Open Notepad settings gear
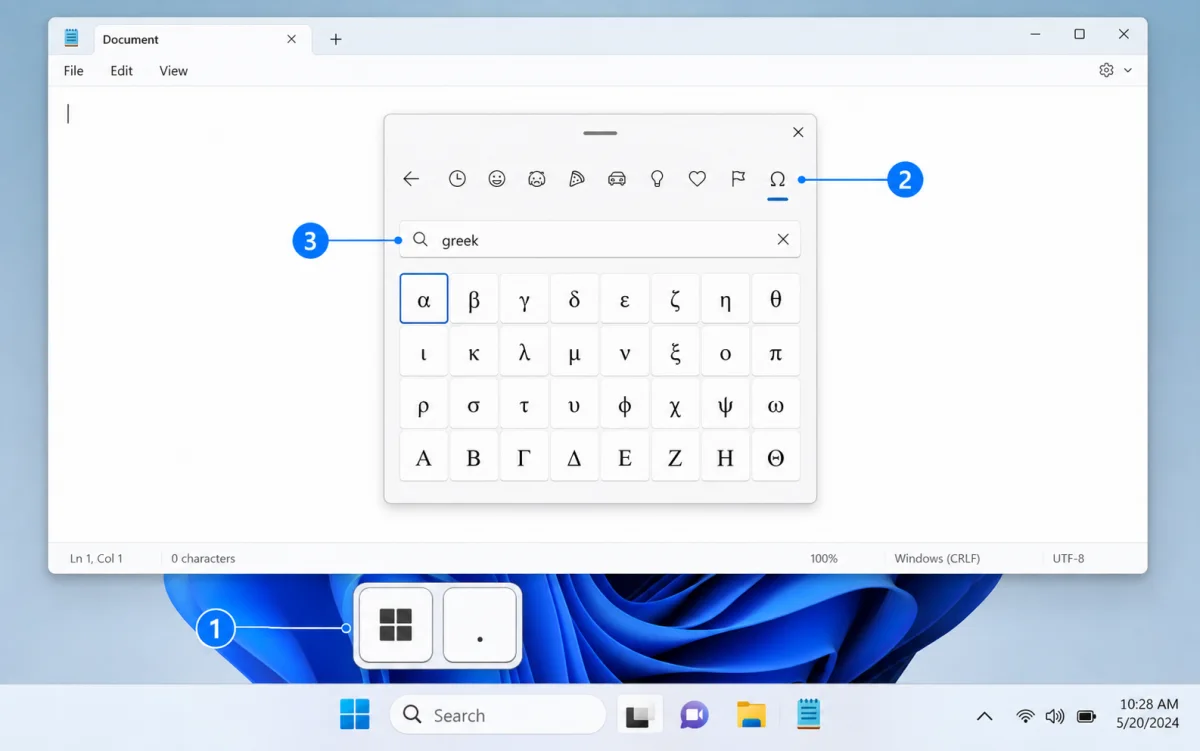The width and height of the screenshot is (1200, 751). (x=1106, y=70)
